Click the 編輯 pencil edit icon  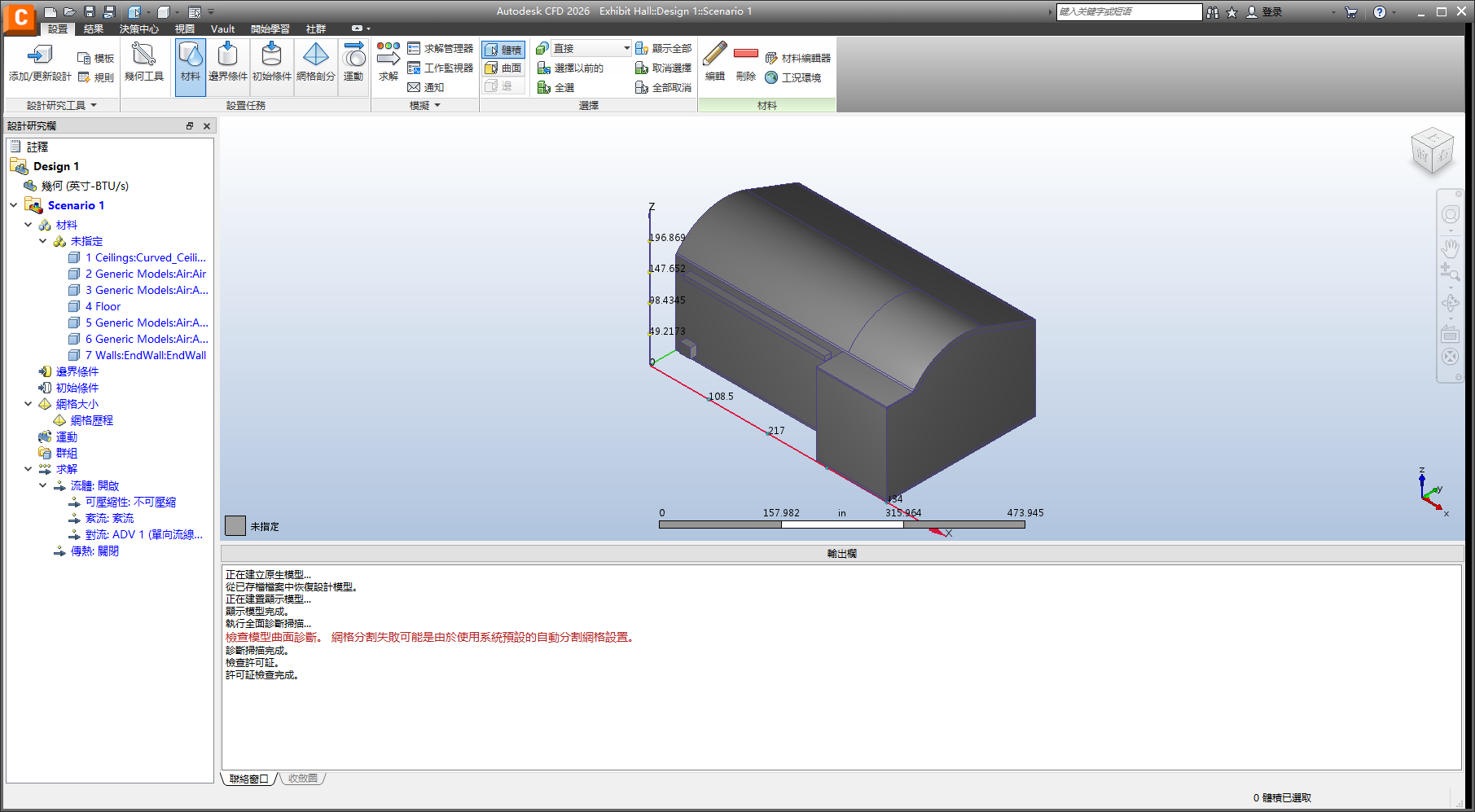point(714,55)
